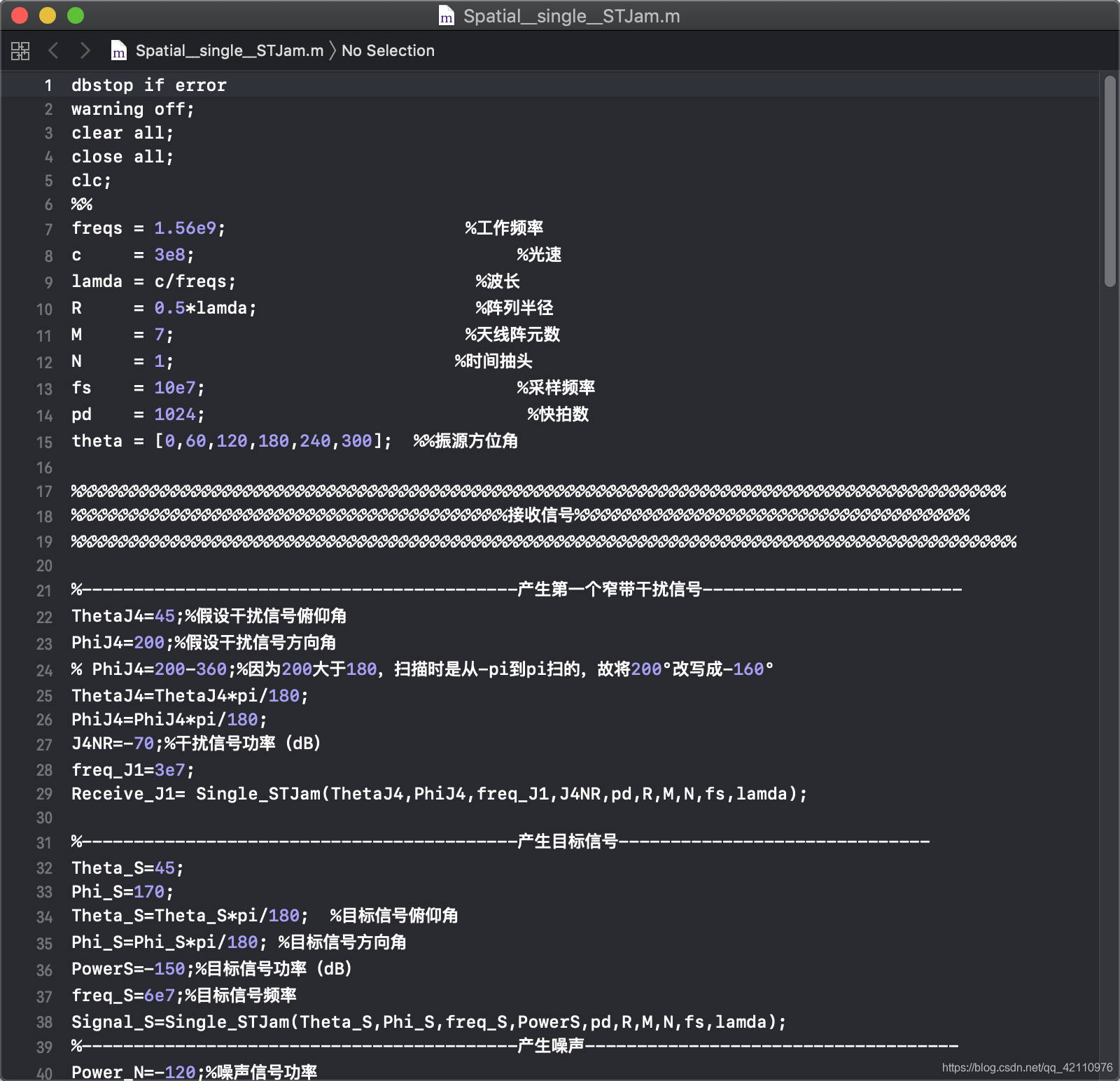Click the vertical scrollbar thumb
The width and height of the screenshot is (1120, 1081).
click(x=1109, y=181)
